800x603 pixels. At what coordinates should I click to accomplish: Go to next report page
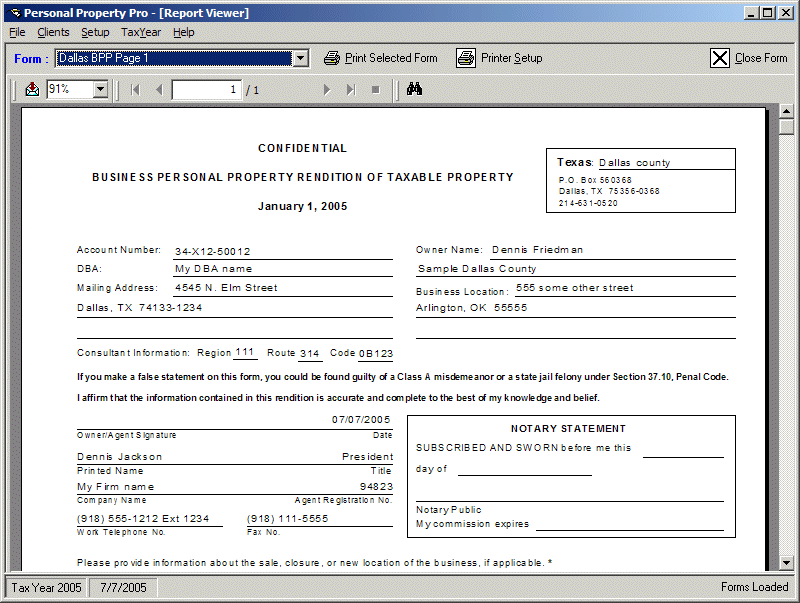[327, 90]
